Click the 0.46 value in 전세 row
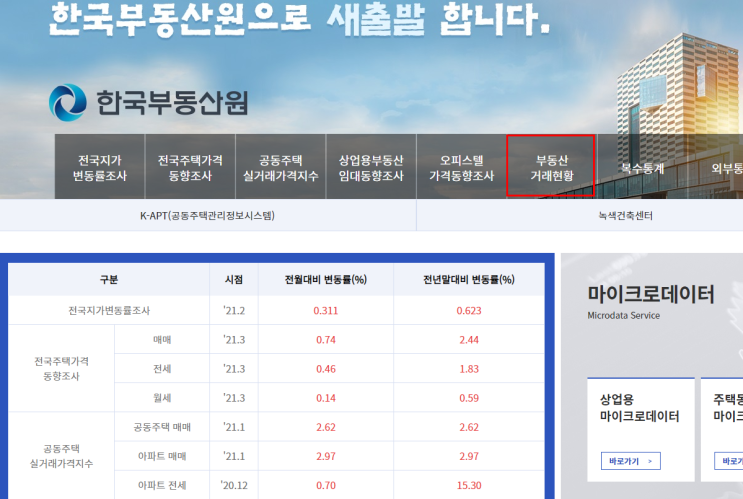 coord(326,369)
